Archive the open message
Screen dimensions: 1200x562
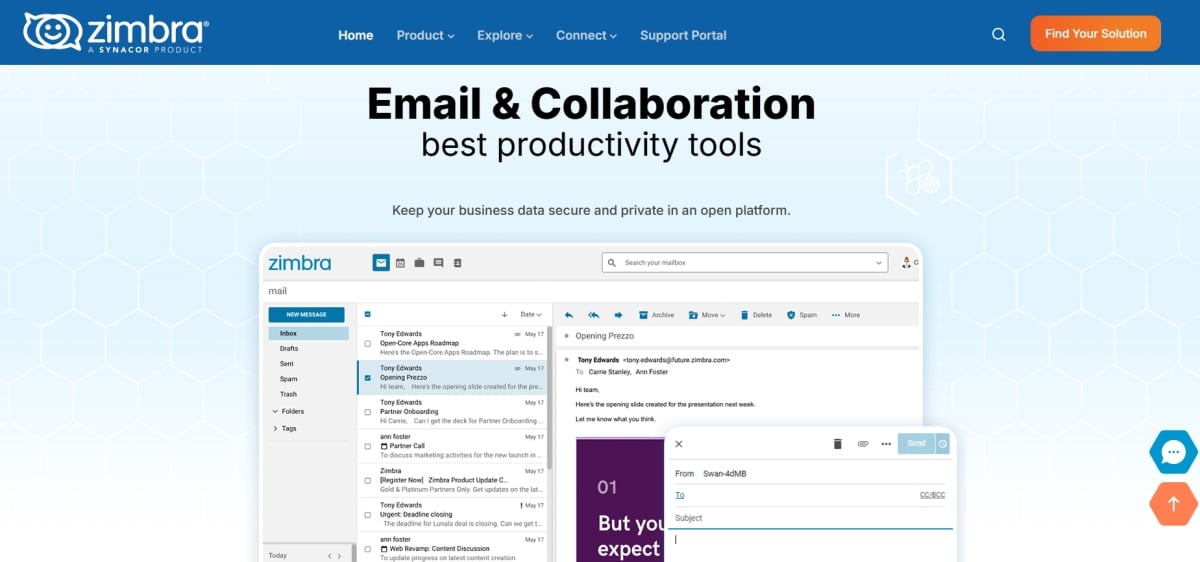click(656, 315)
